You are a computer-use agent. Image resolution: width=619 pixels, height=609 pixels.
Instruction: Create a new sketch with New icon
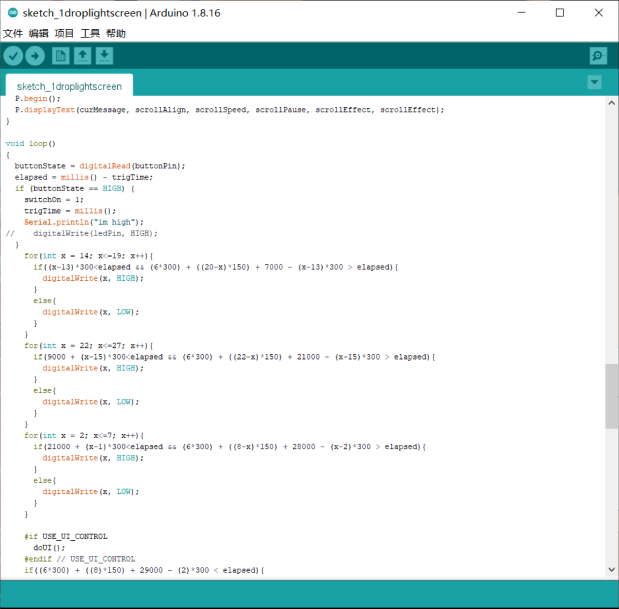tap(60, 56)
